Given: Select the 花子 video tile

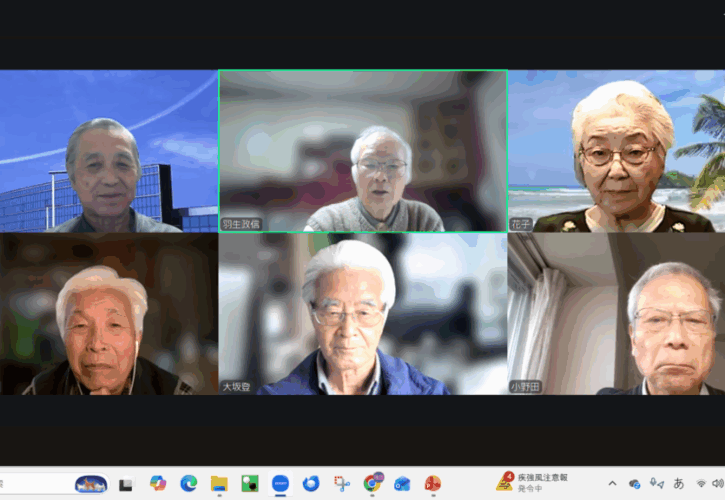Looking at the screenshot, I should (616, 151).
